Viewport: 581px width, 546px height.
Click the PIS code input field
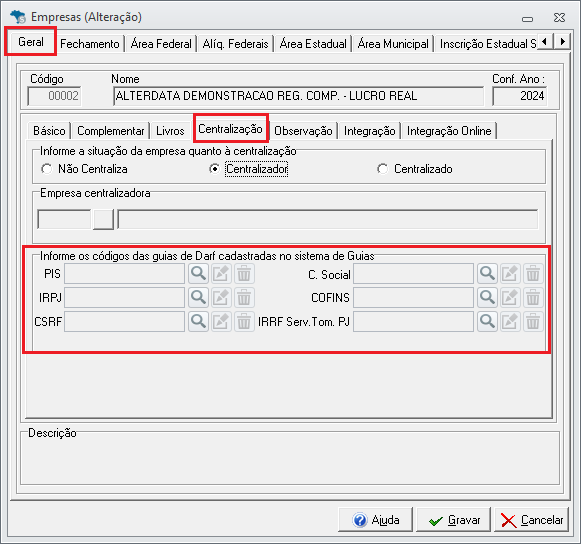click(x=124, y=274)
